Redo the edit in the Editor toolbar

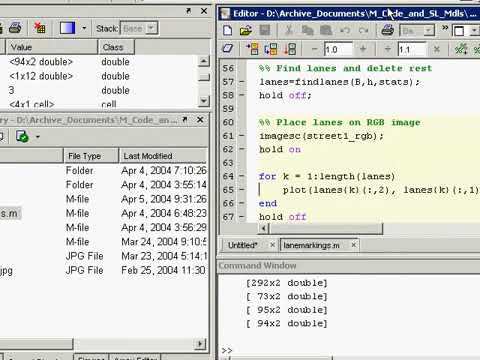click(x=363, y=31)
